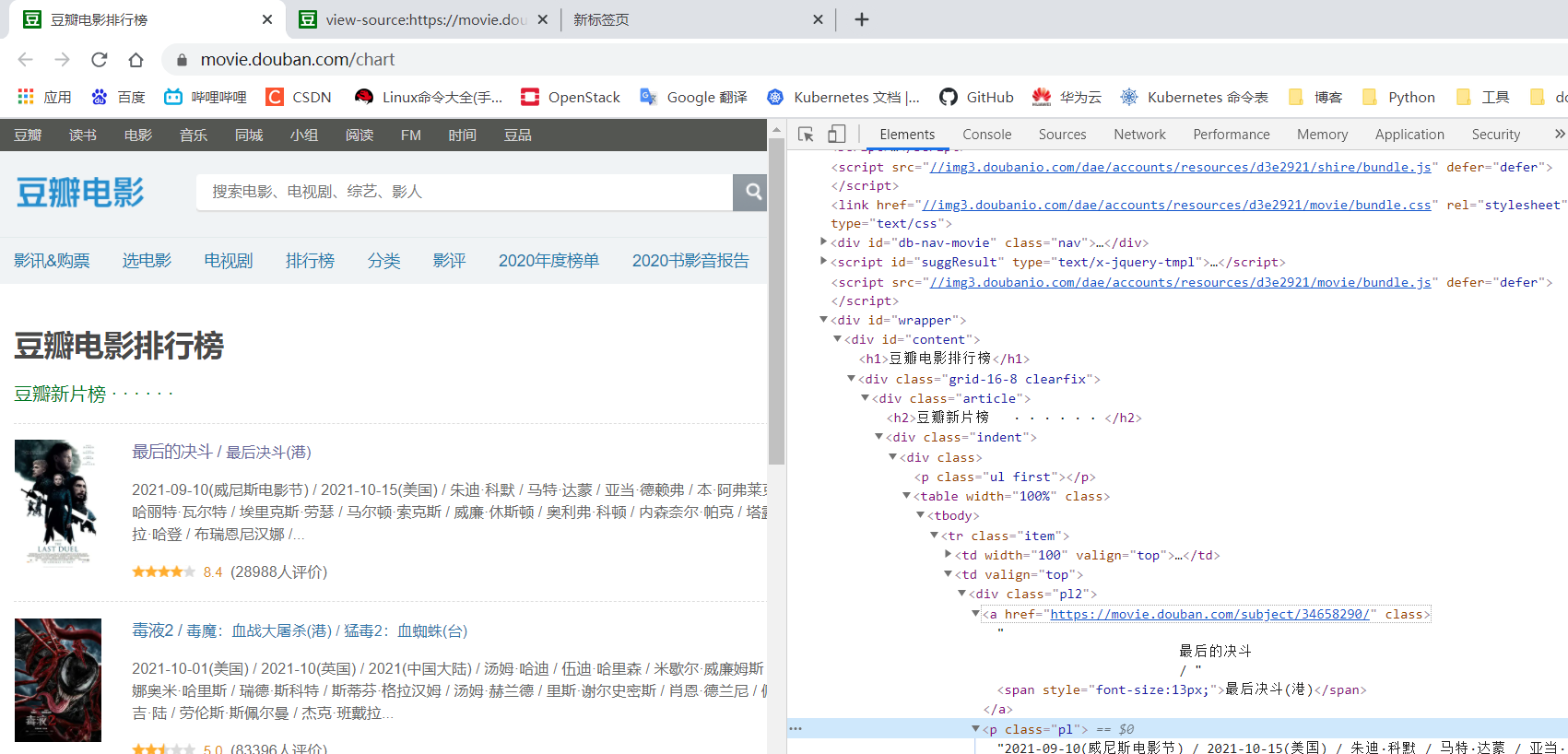Click the site security lock icon
This screenshot has width=1568, height=754.
(182, 60)
